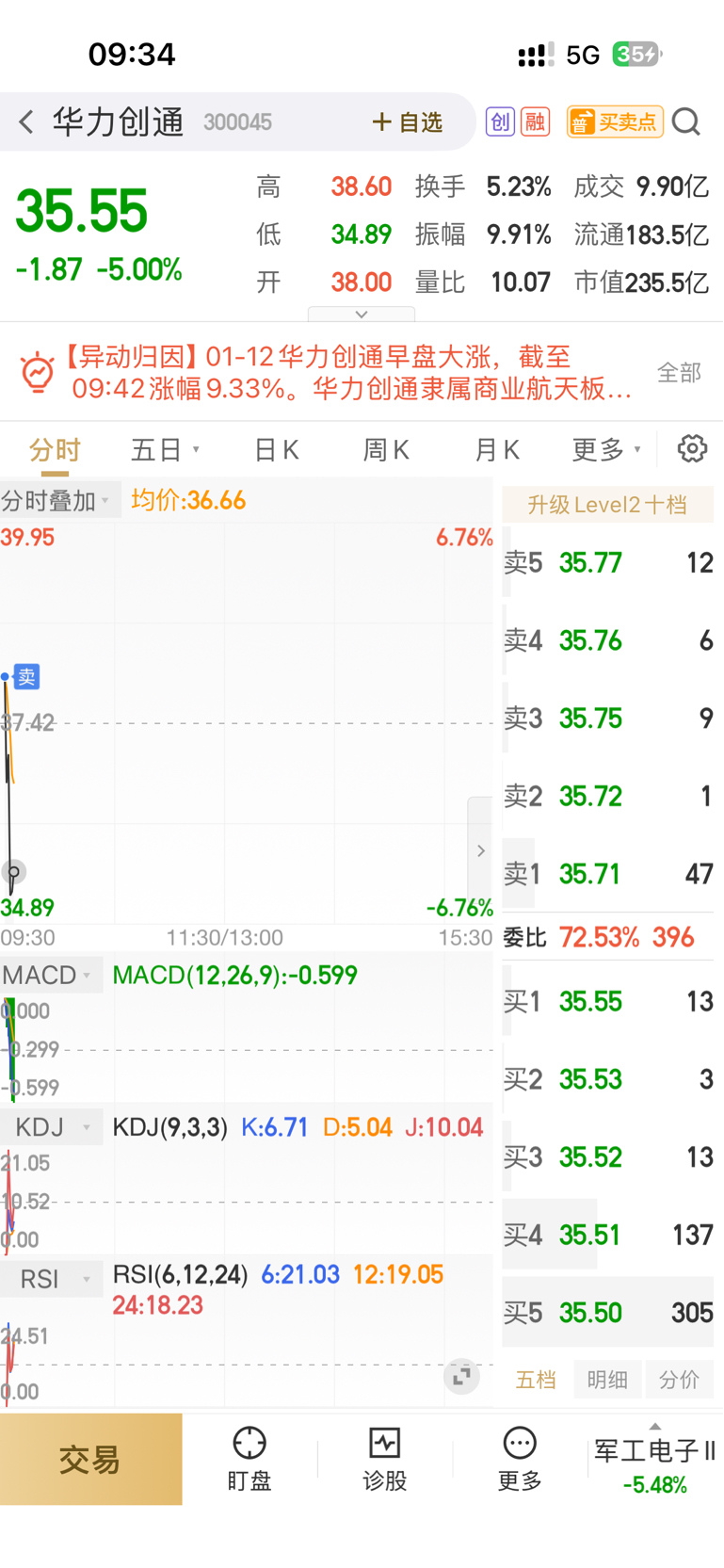Add stock to watchlist with 自选

click(x=407, y=121)
